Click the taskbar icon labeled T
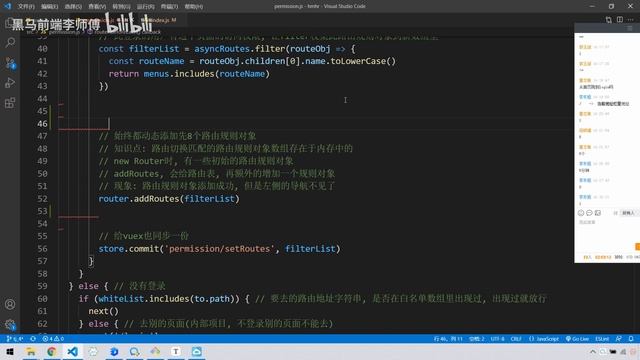This screenshot has width=640, height=360. (176, 351)
